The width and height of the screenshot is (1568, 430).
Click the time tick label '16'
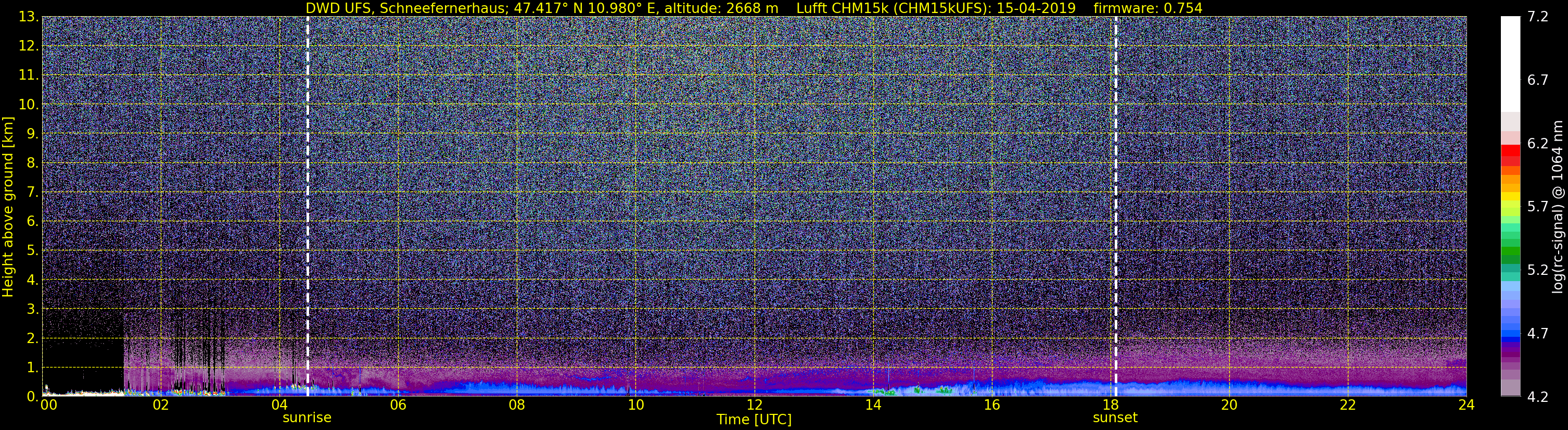(991, 405)
